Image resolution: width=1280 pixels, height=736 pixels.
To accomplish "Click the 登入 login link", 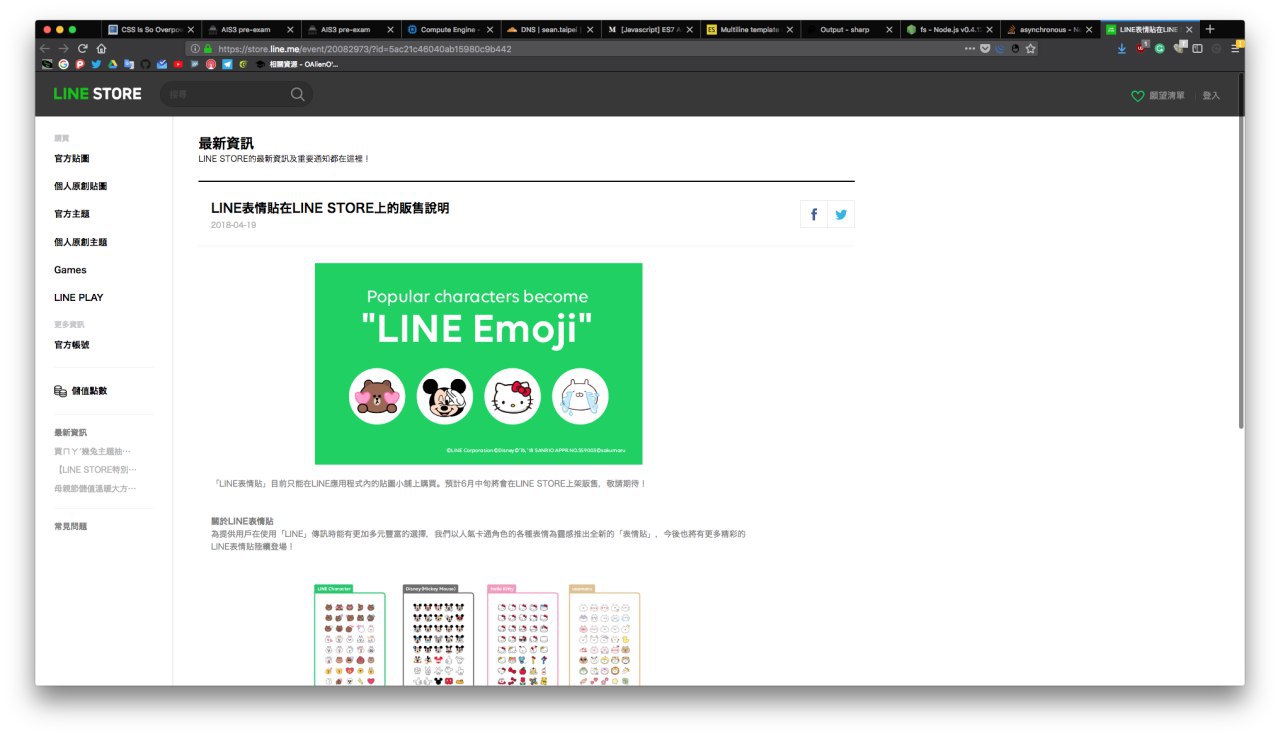I will tap(1211, 96).
